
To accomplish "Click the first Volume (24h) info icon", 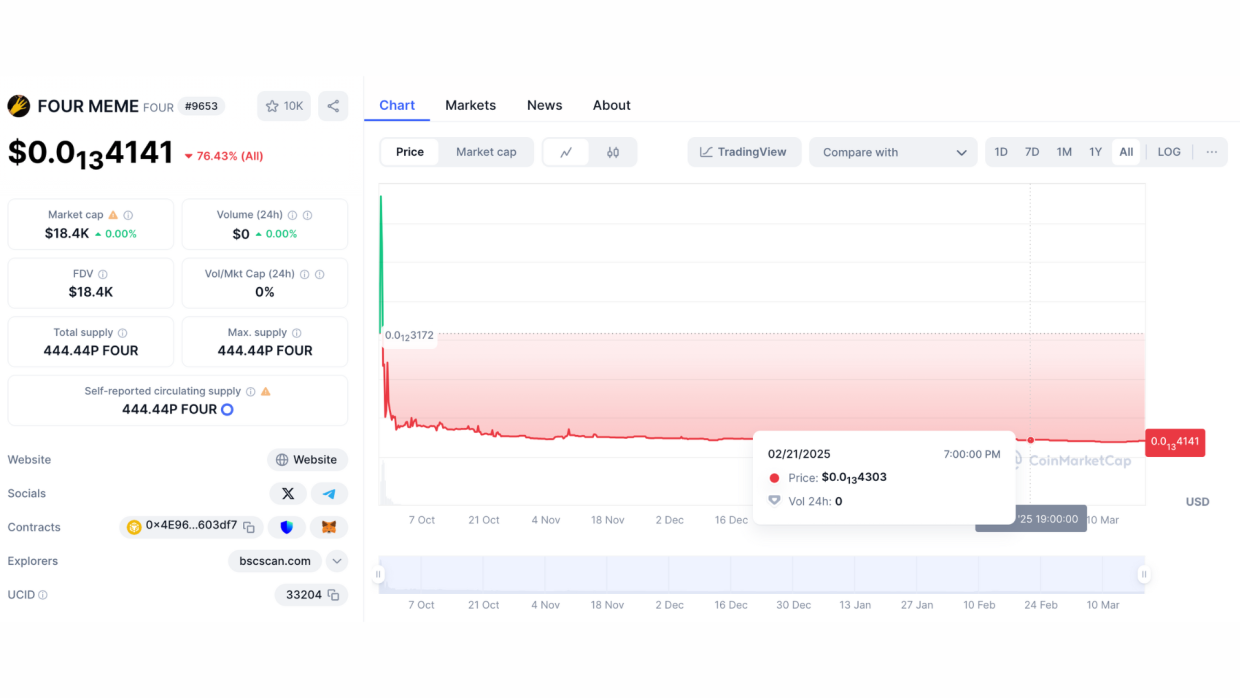I will [292, 215].
